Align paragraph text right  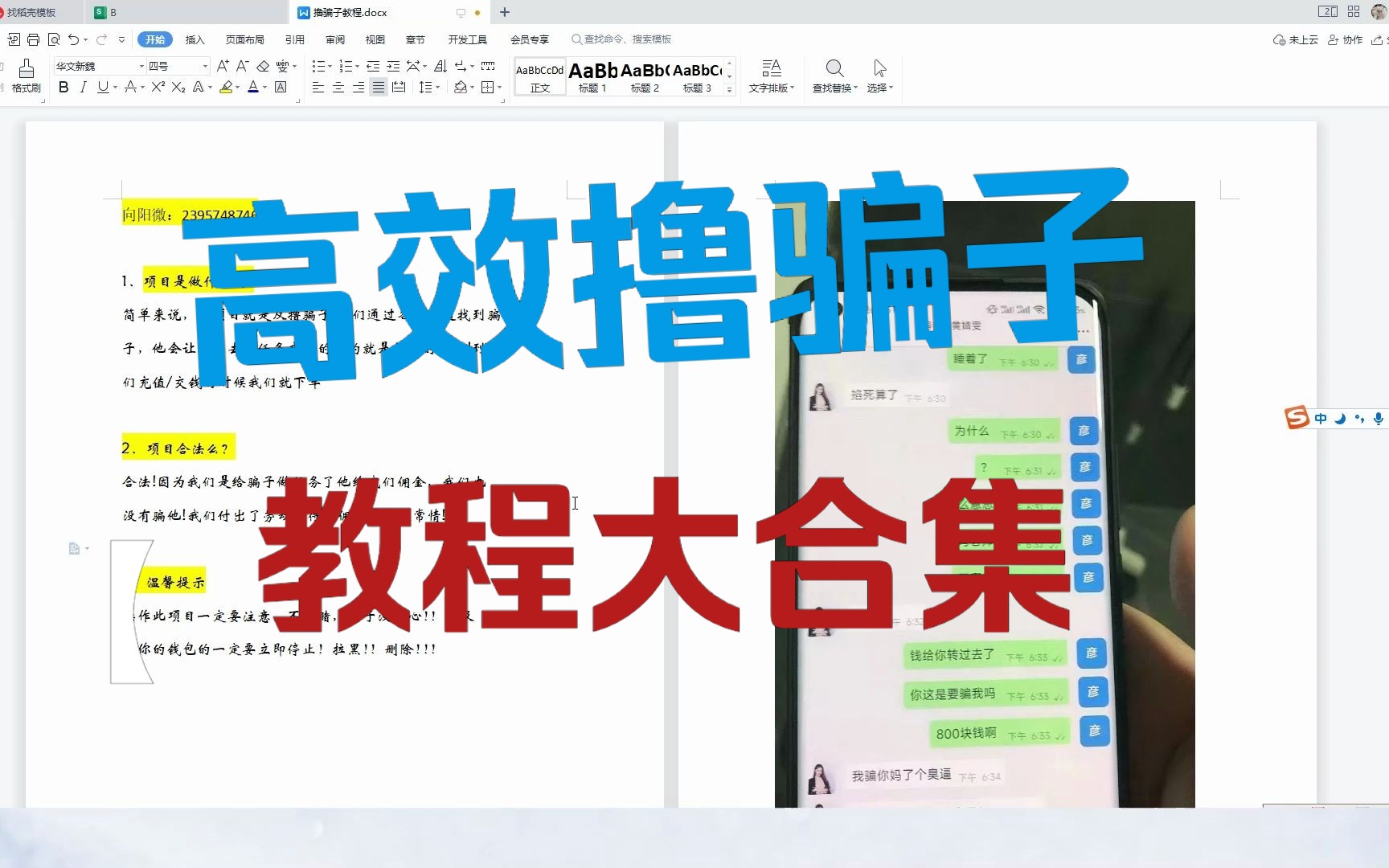pyautogui.click(x=359, y=87)
